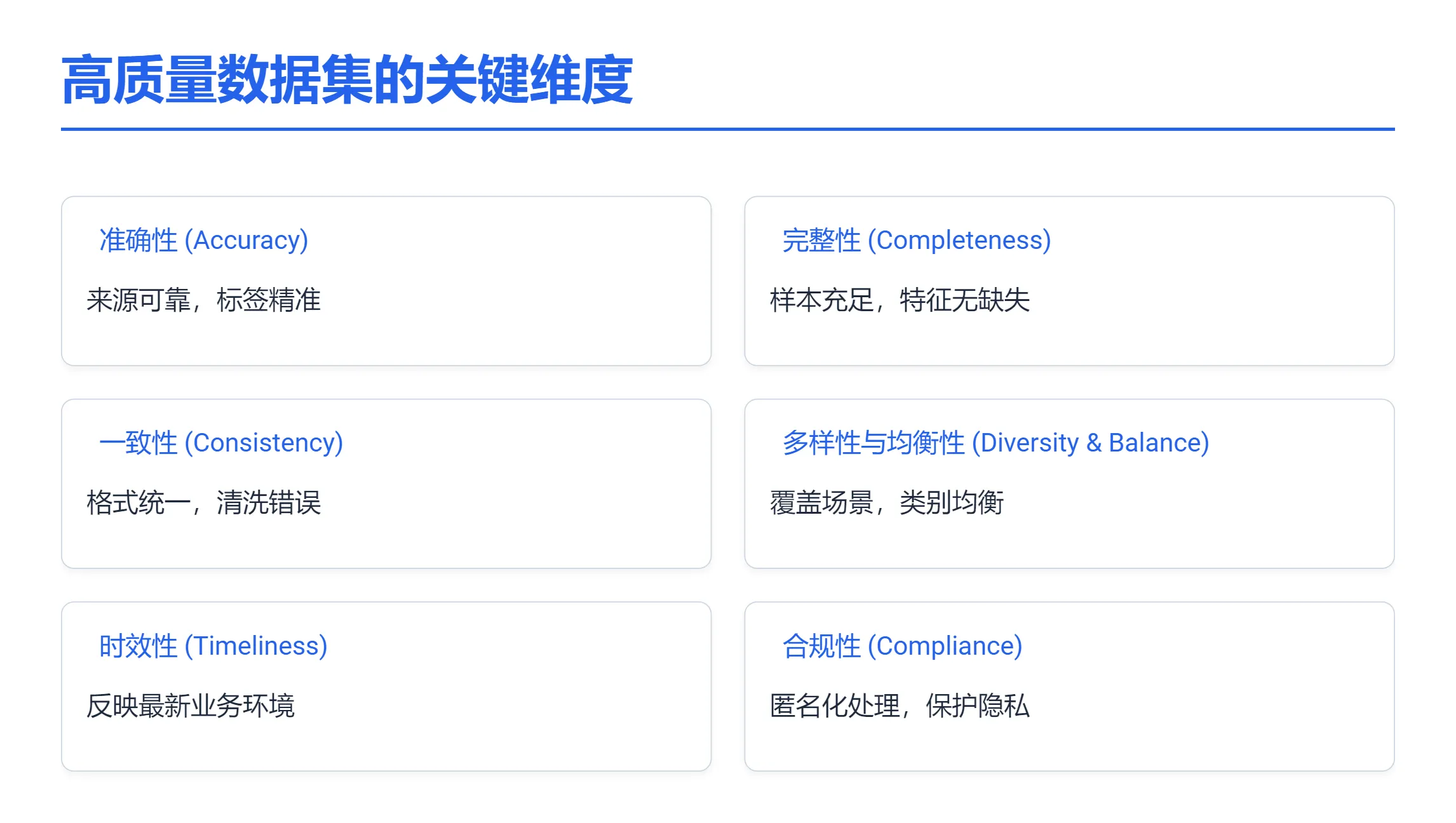Click the text 样本充足，特征无缺失
The image size is (1456, 823).
click(x=900, y=300)
